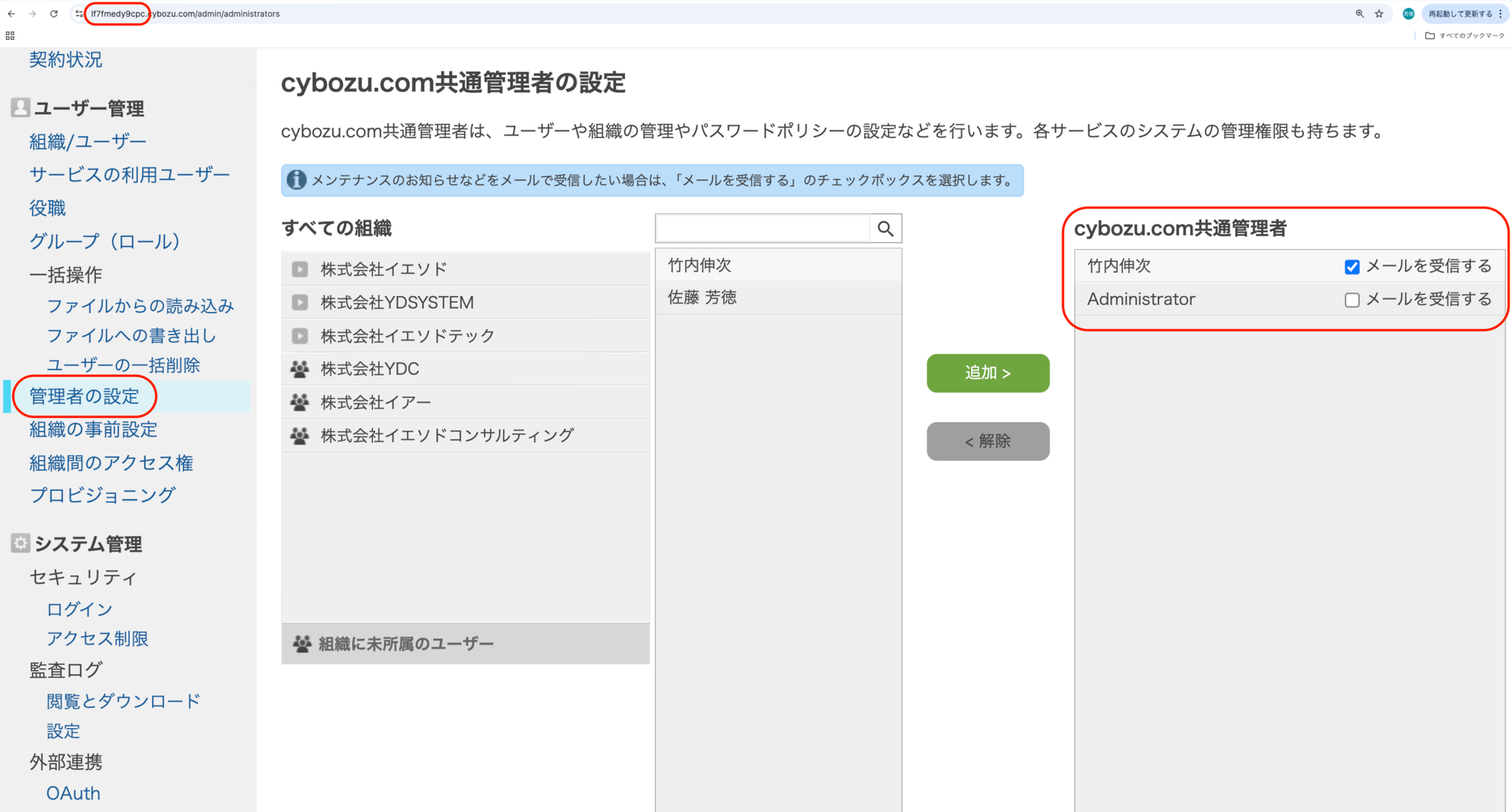Click the group icon beside 株式会社イアー
The image size is (1512, 812).
pos(300,402)
